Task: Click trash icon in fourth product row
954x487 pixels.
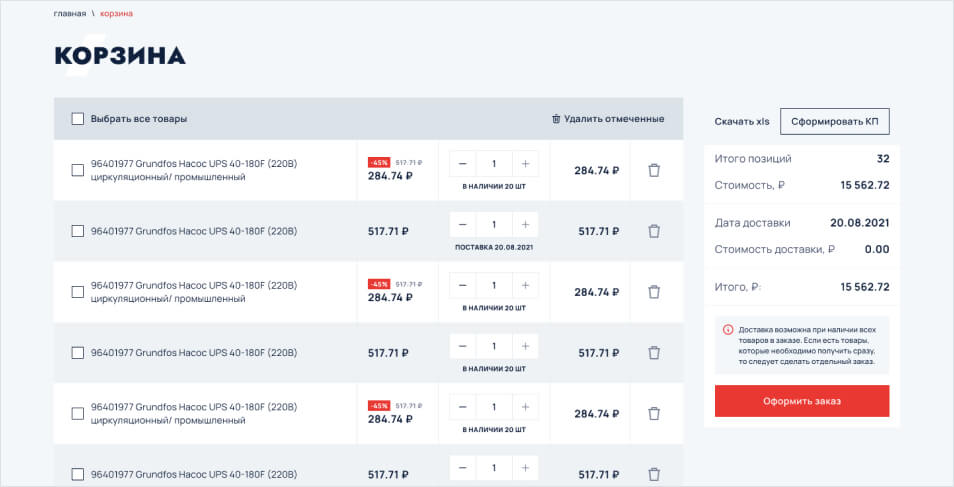Action: pos(654,353)
